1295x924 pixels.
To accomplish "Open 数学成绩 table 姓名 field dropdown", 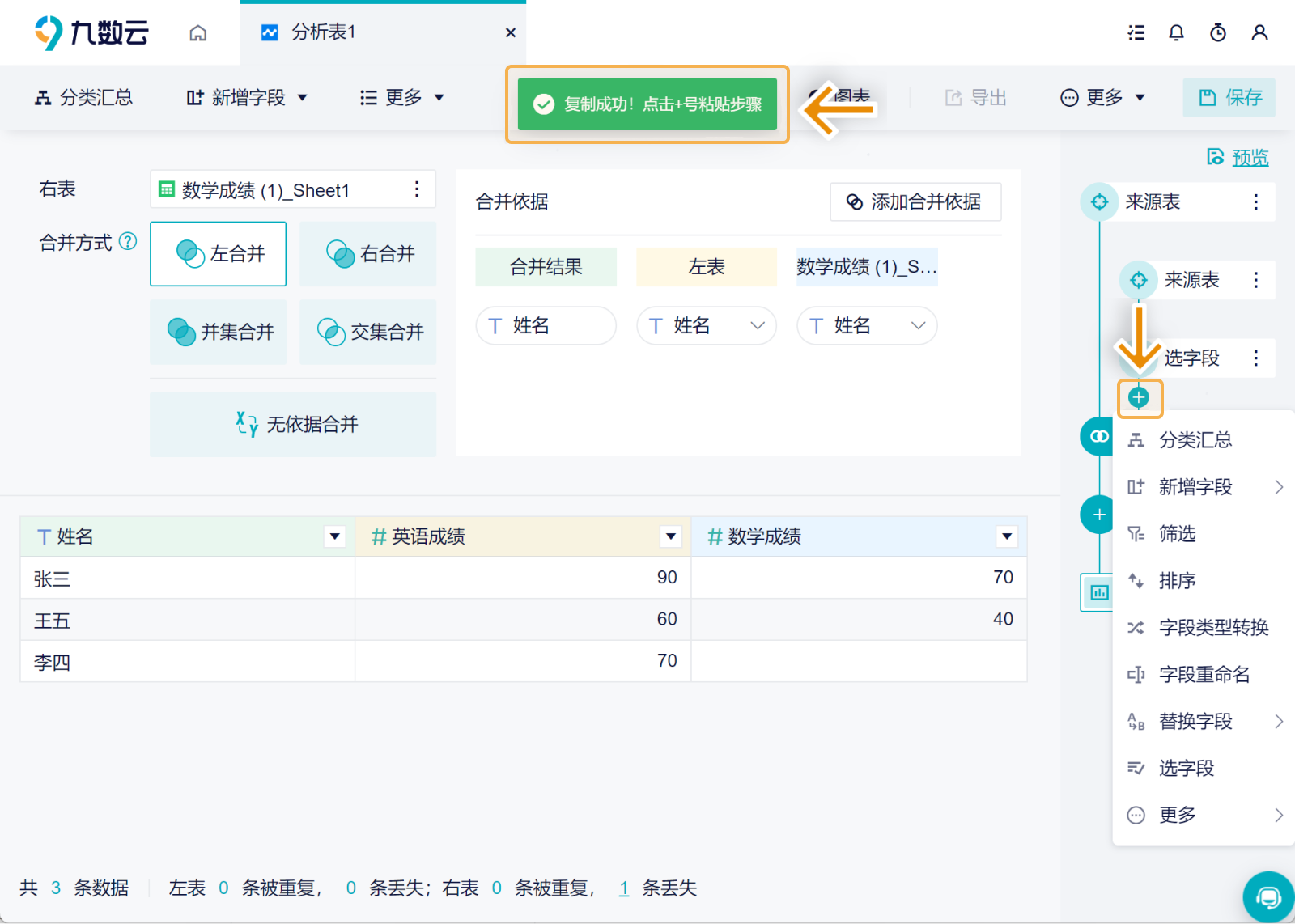I will coord(867,325).
